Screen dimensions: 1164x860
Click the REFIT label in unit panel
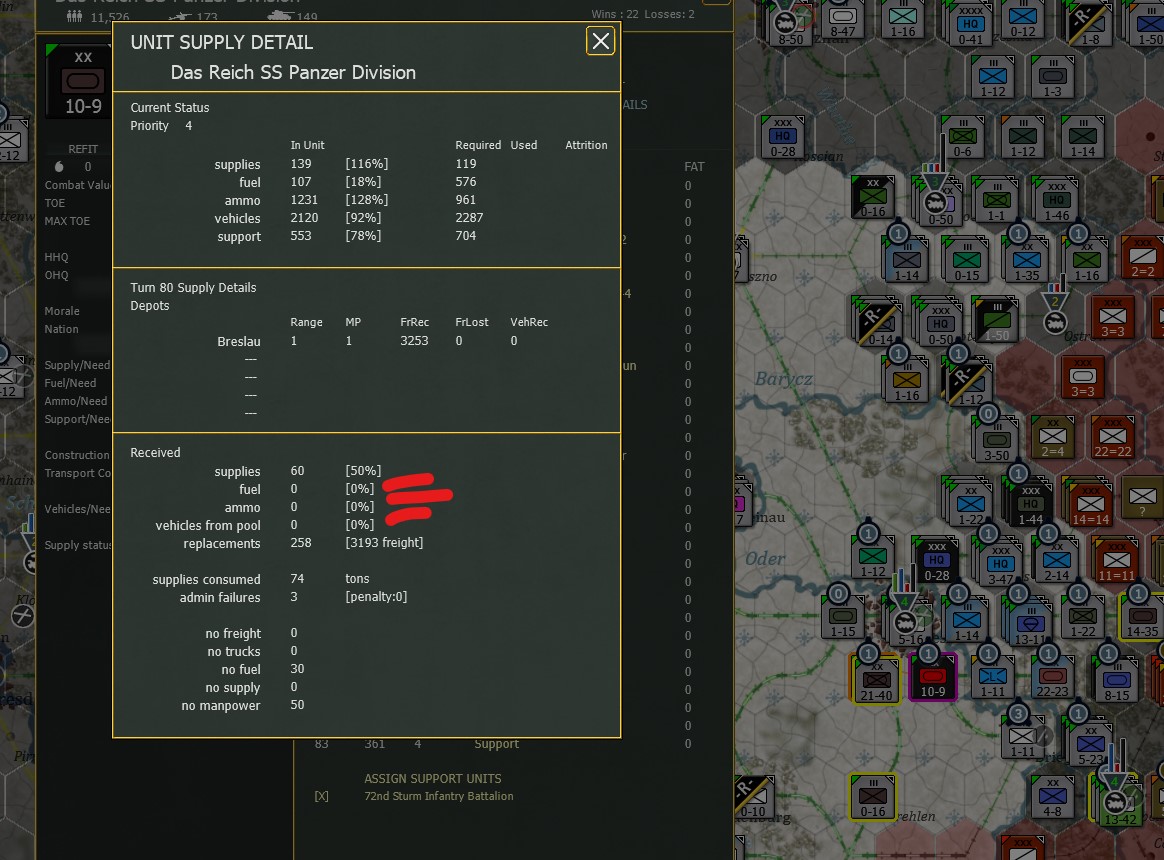pos(83,149)
